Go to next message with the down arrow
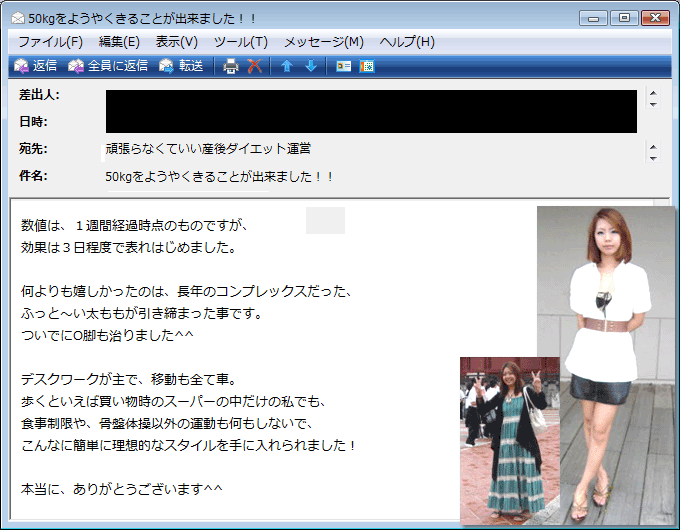Viewport: 680px width, 530px height. 311,66
